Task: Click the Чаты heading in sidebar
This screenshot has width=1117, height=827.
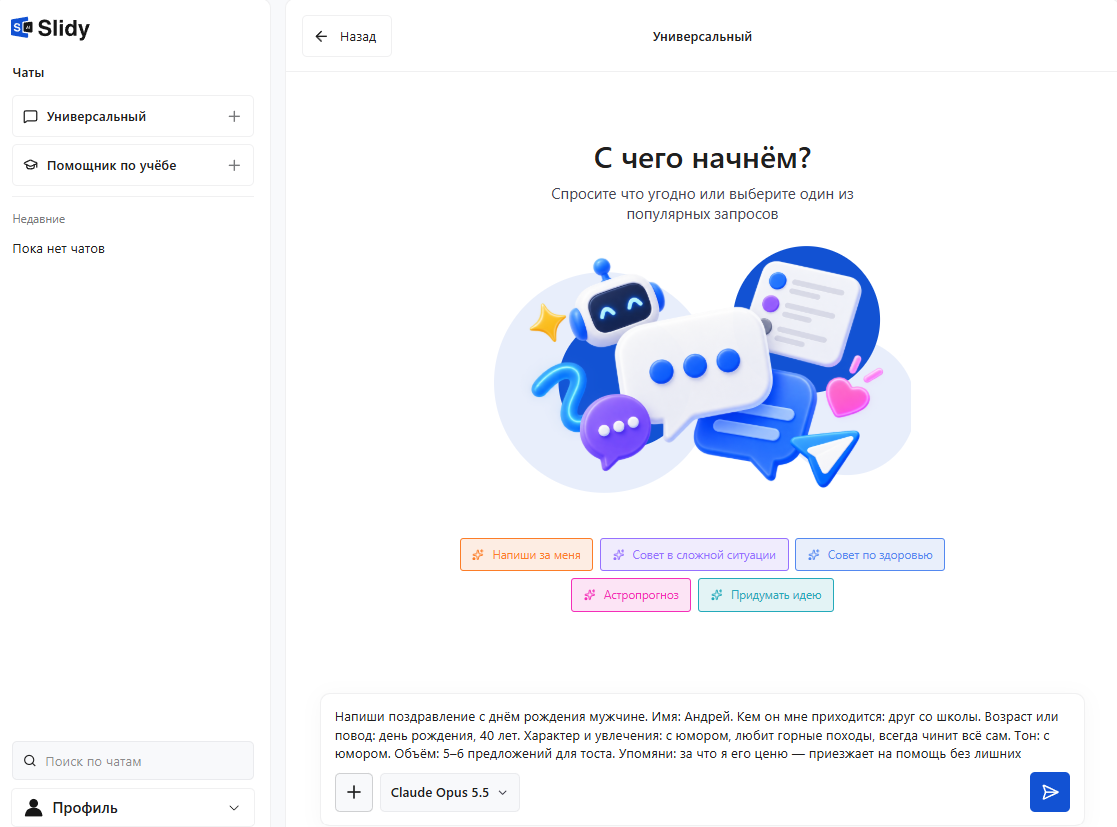Action: pyautogui.click(x=28, y=73)
